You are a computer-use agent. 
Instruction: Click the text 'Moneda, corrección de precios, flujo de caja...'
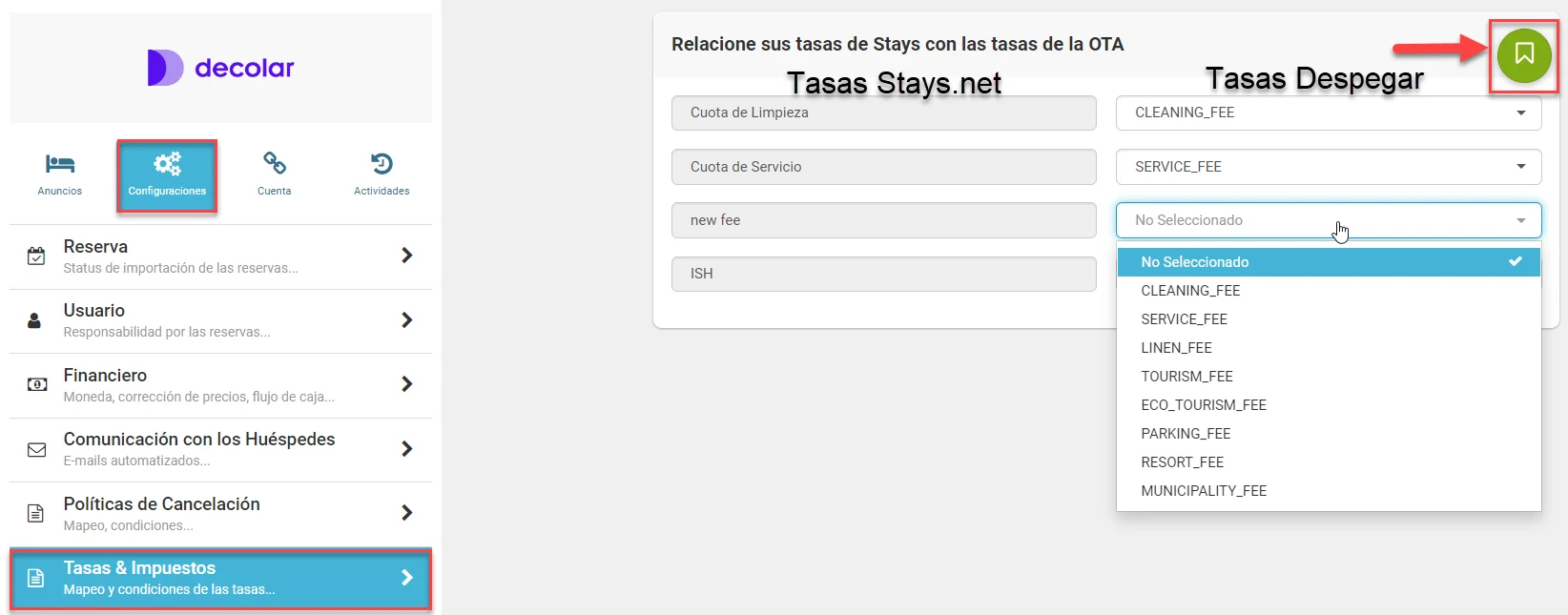tap(198, 397)
